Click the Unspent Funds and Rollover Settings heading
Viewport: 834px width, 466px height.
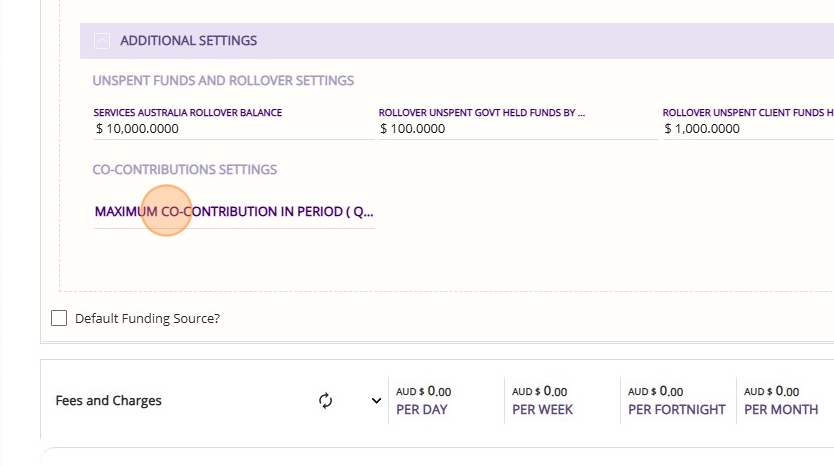click(223, 80)
